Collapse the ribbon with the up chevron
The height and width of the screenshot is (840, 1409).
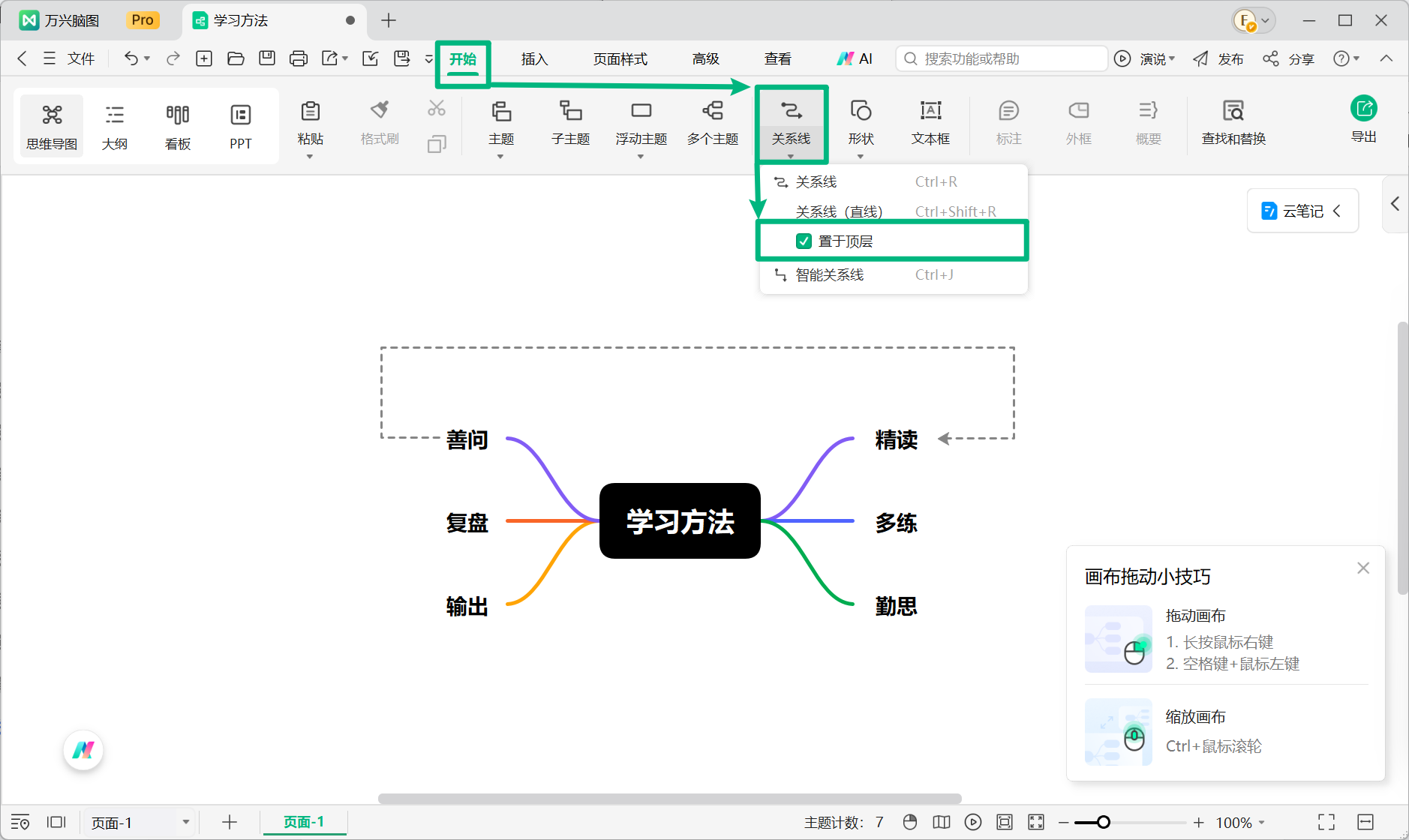pyautogui.click(x=1386, y=58)
